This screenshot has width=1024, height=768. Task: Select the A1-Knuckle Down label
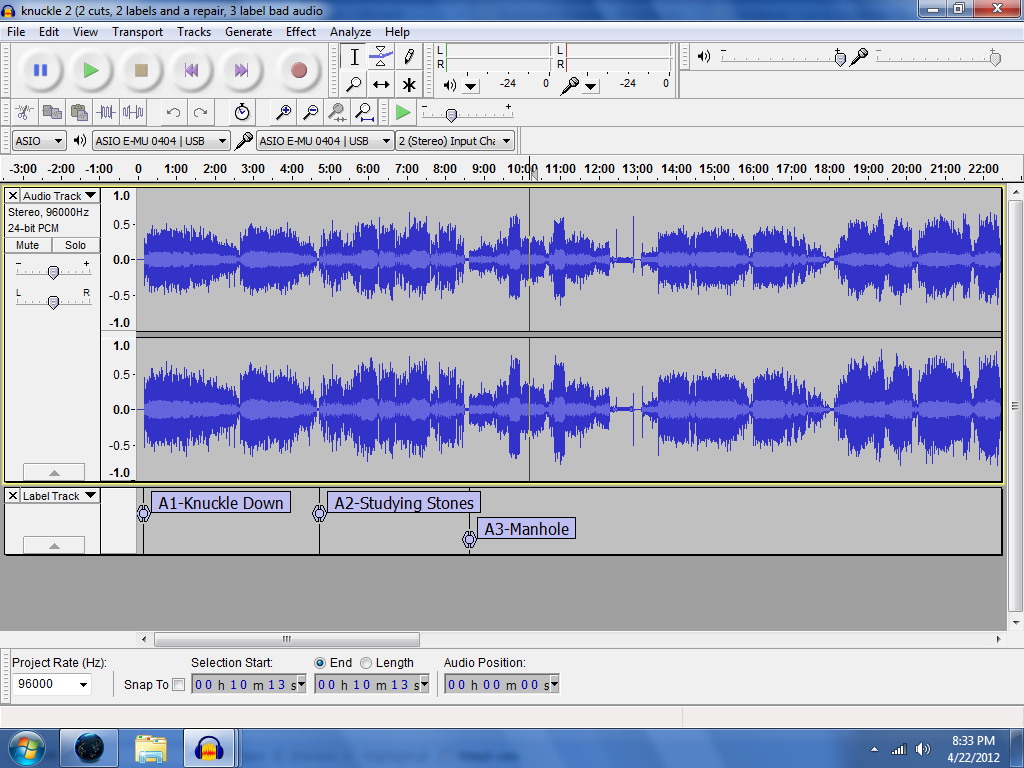221,503
